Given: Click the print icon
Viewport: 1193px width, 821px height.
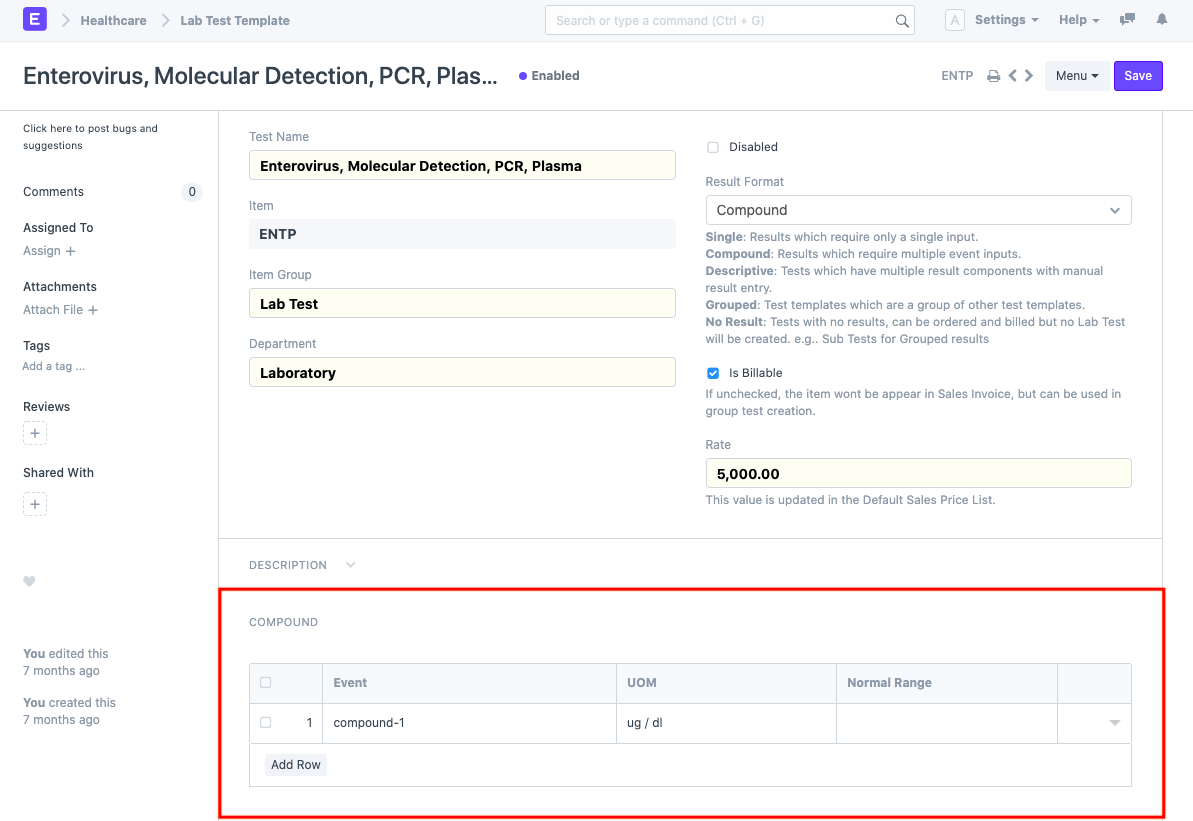Looking at the screenshot, I should point(993,76).
